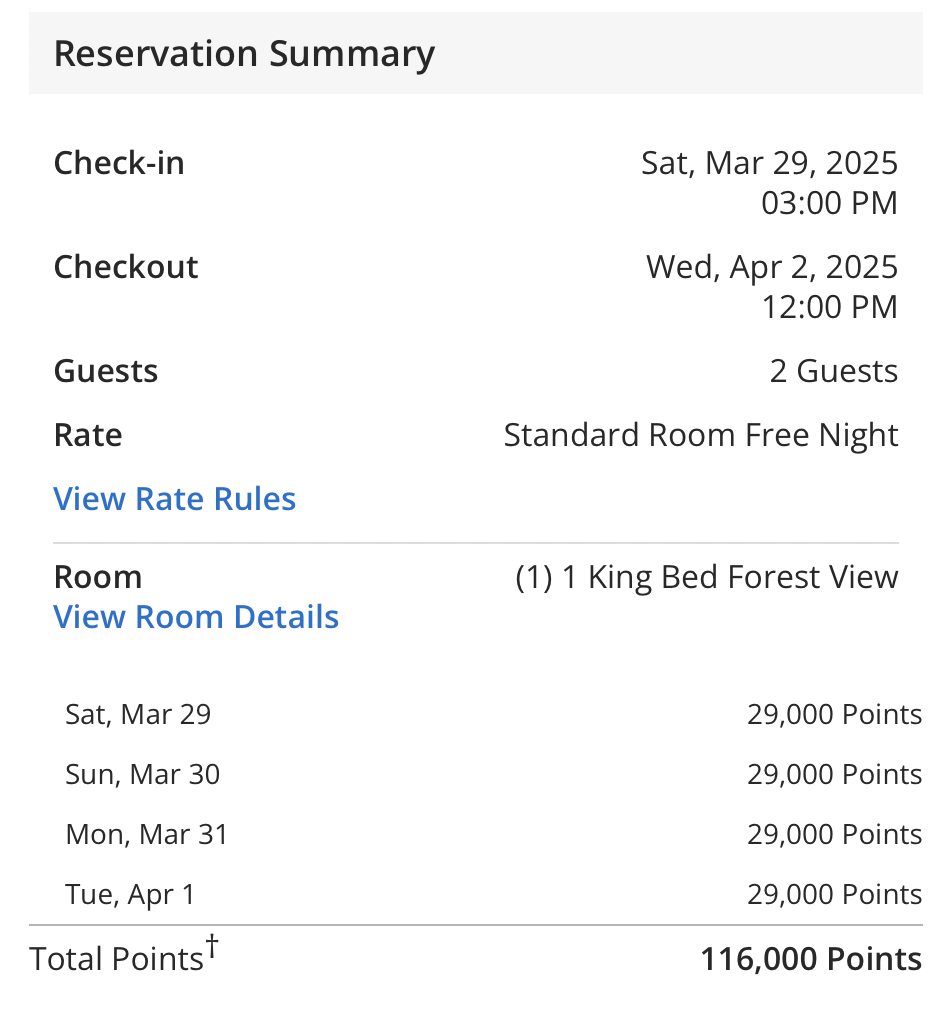
Task: Click the Total Points label
Action: (116, 959)
